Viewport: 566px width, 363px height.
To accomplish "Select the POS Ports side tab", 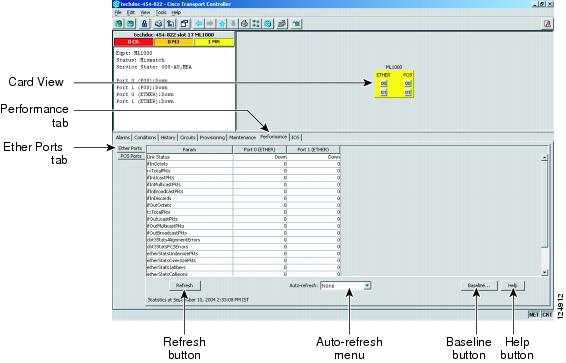I will [x=131, y=156].
